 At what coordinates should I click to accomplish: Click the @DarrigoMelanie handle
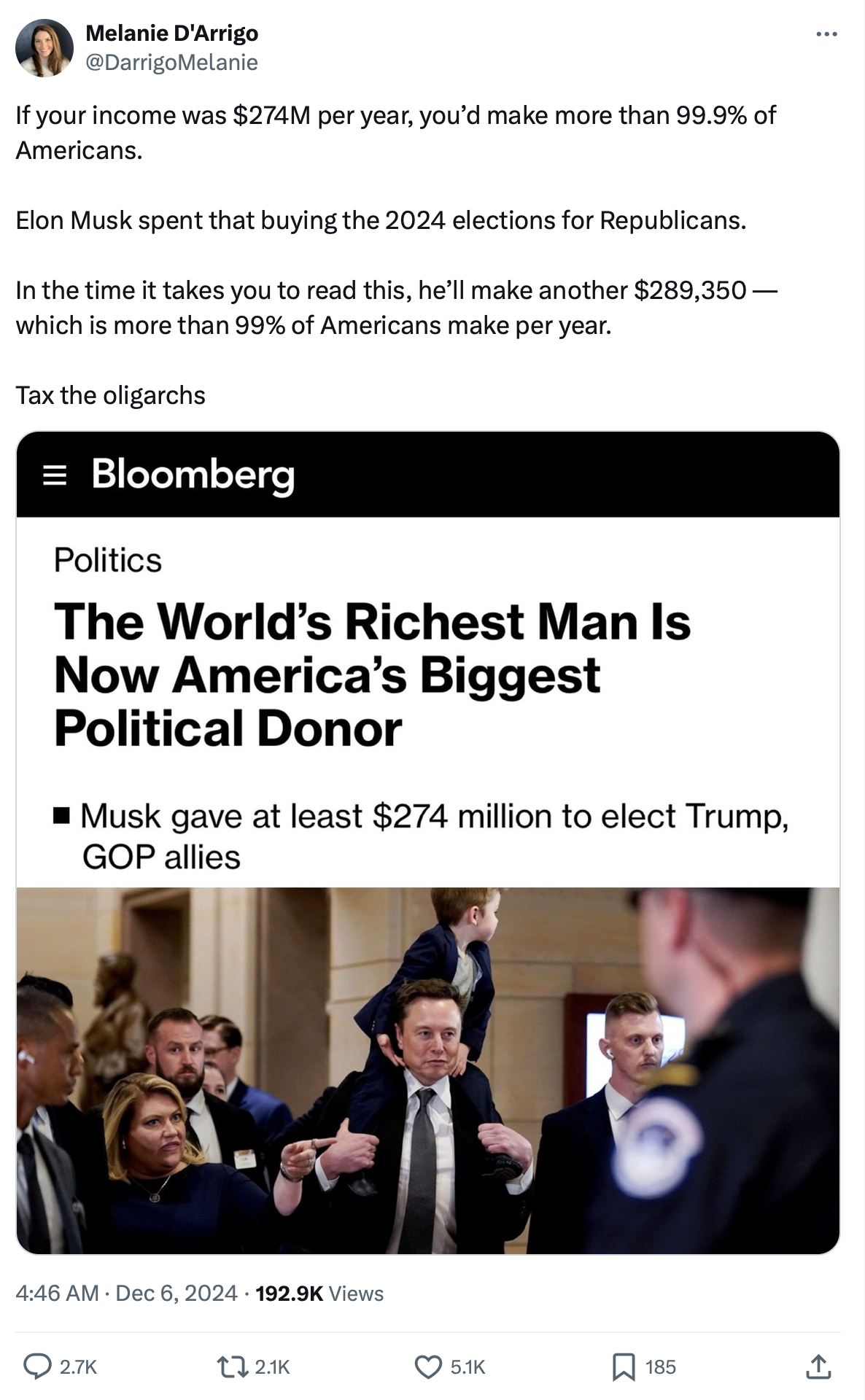click(172, 63)
